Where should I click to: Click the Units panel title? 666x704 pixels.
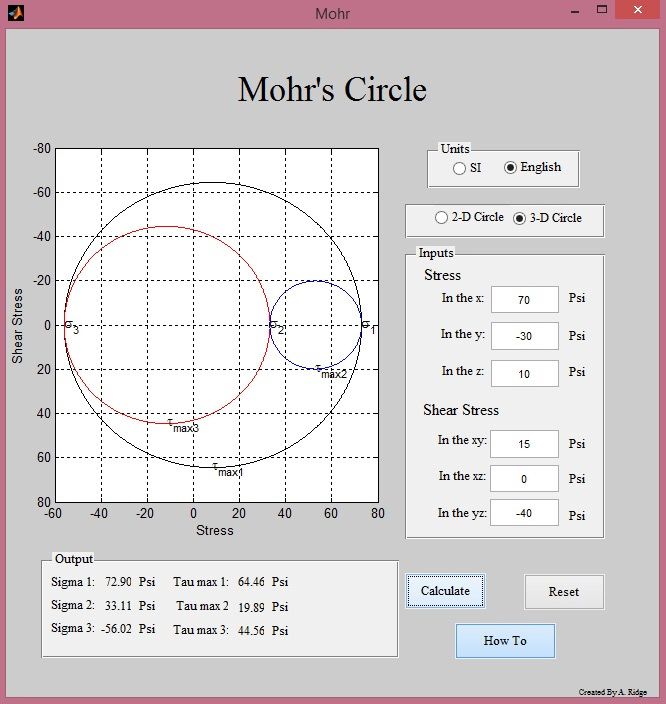pos(455,149)
